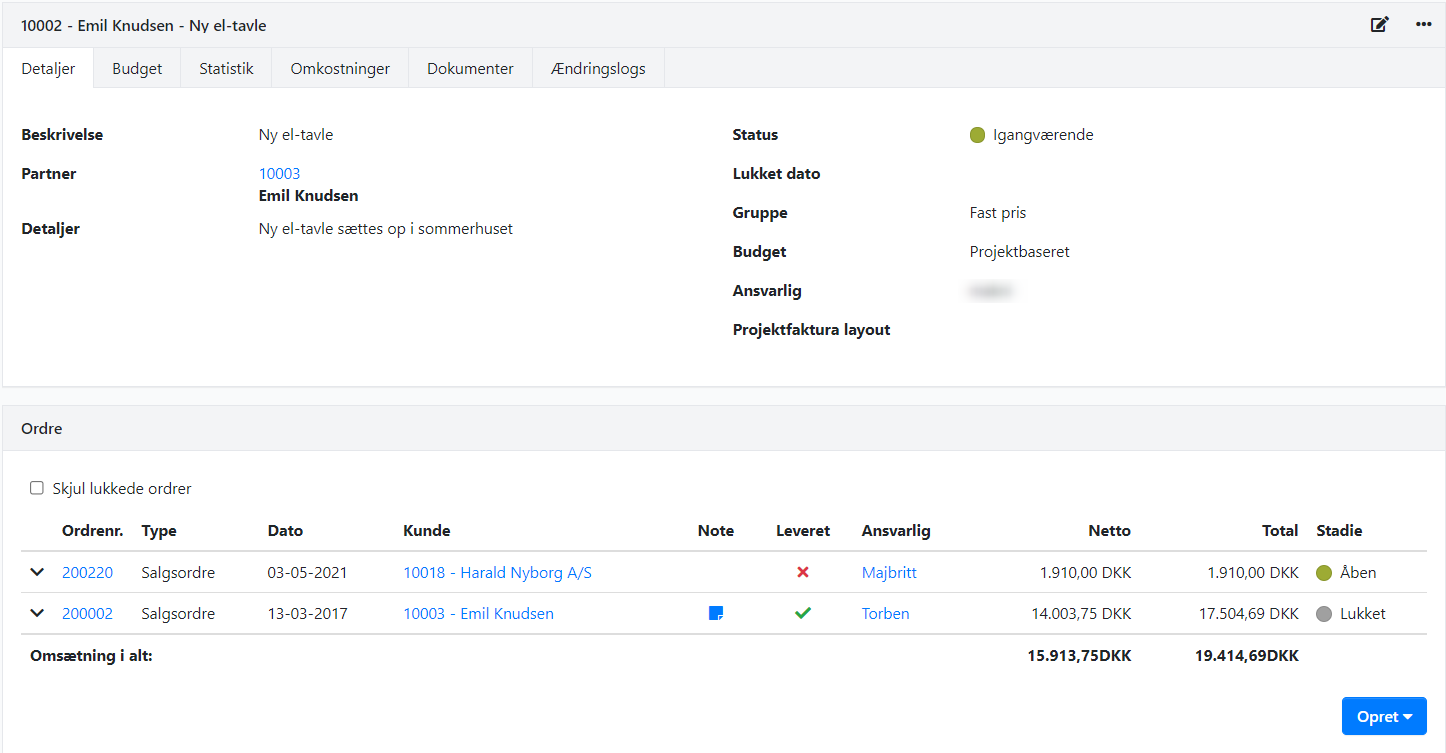Click the green checkmark delivered icon
Image resolution: width=1446 pixels, height=753 pixels.
[802, 613]
